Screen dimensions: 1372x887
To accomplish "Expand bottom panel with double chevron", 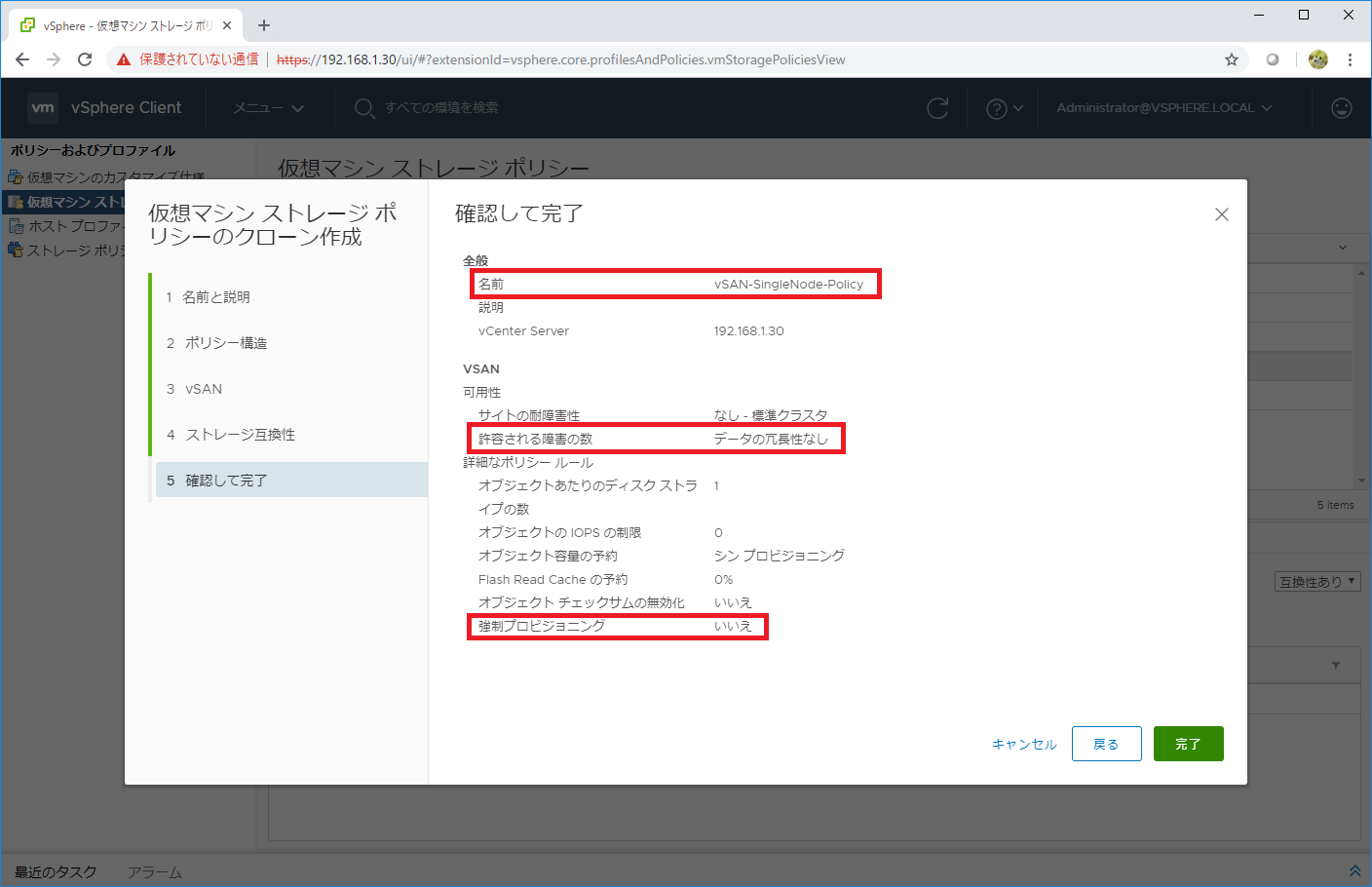I will (x=1354, y=871).
